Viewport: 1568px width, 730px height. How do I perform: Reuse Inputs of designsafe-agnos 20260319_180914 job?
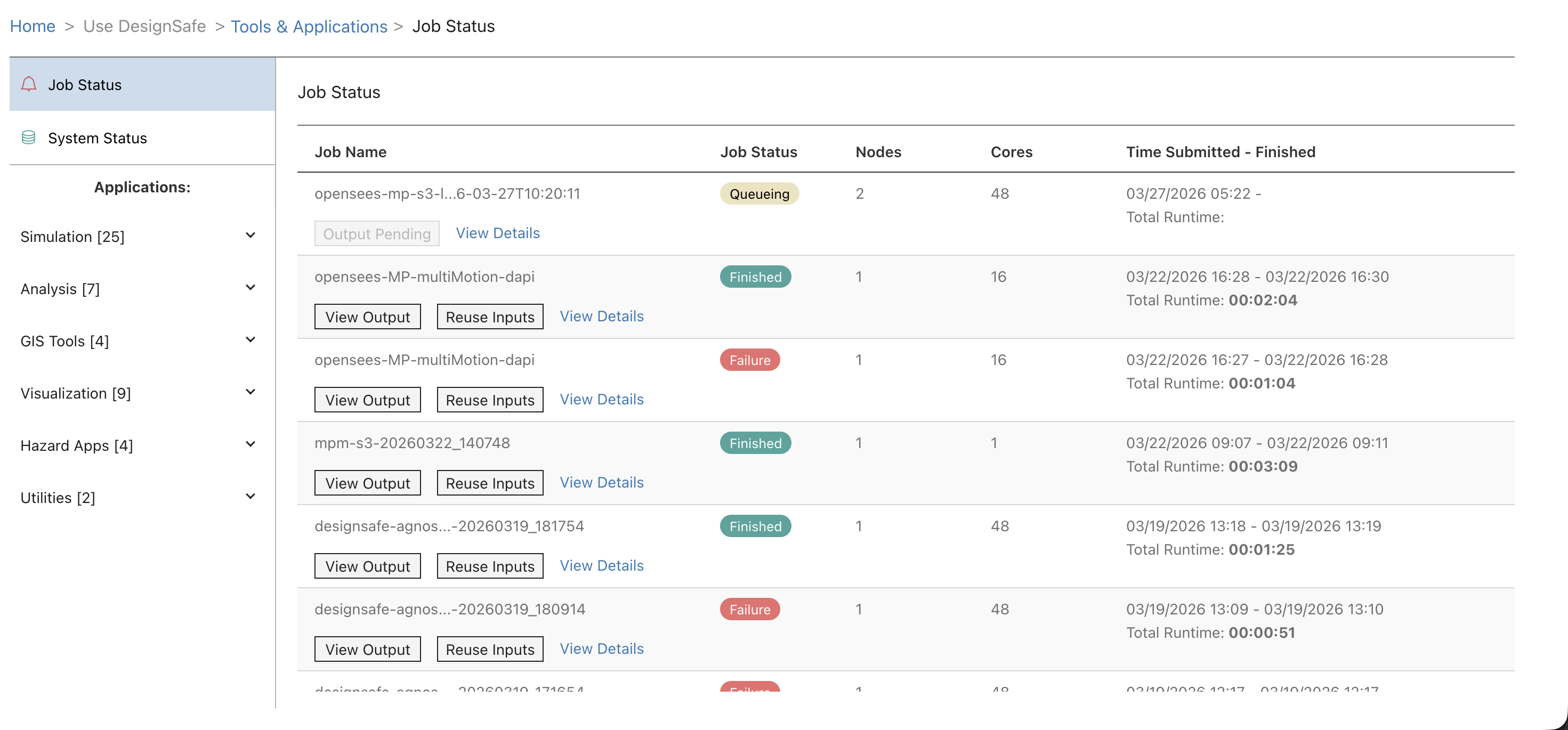[490, 650]
